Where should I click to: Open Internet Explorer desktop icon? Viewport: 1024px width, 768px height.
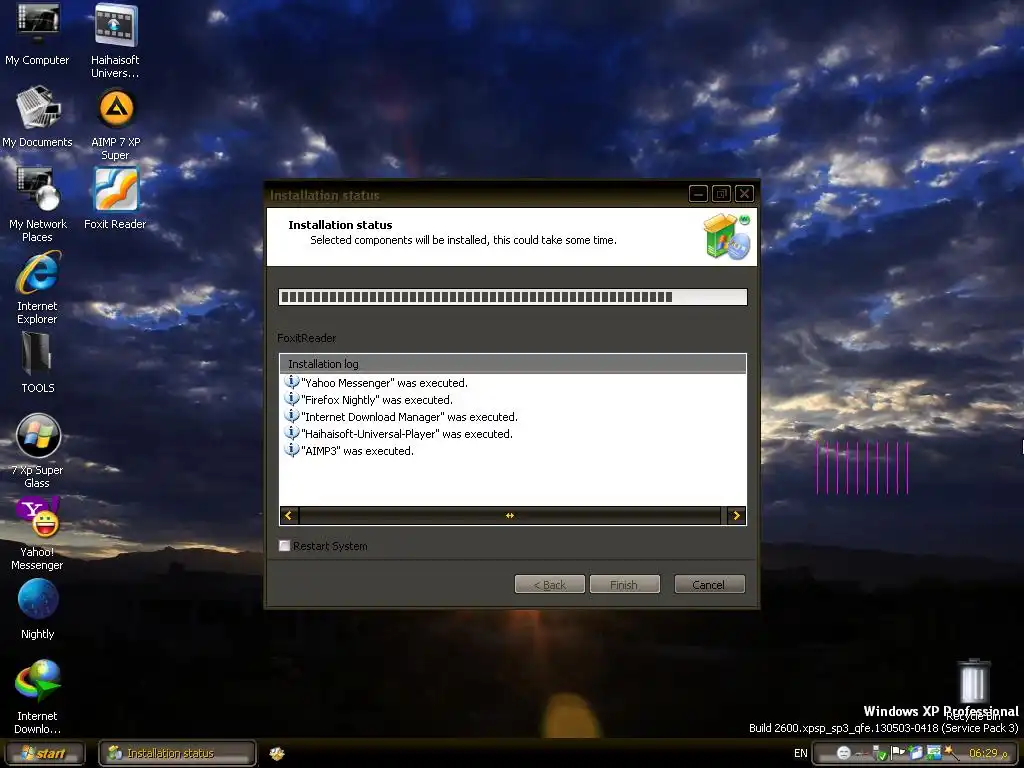tap(37, 287)
